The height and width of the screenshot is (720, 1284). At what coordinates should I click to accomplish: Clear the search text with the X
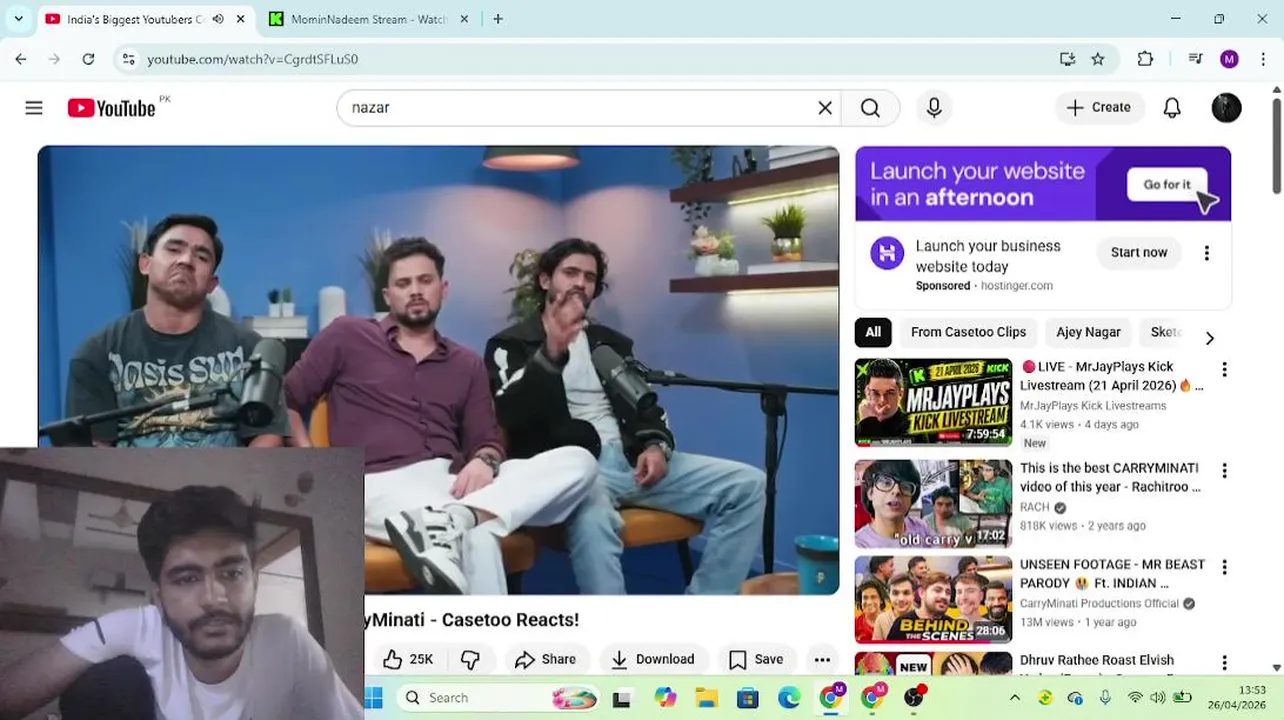coord(825,108)
